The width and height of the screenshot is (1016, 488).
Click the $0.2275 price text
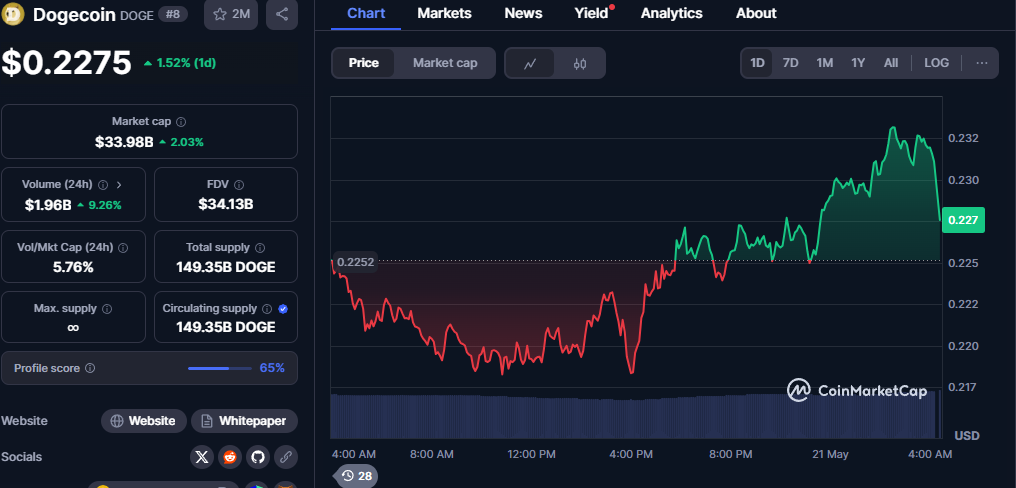click(x=66, y=63)
